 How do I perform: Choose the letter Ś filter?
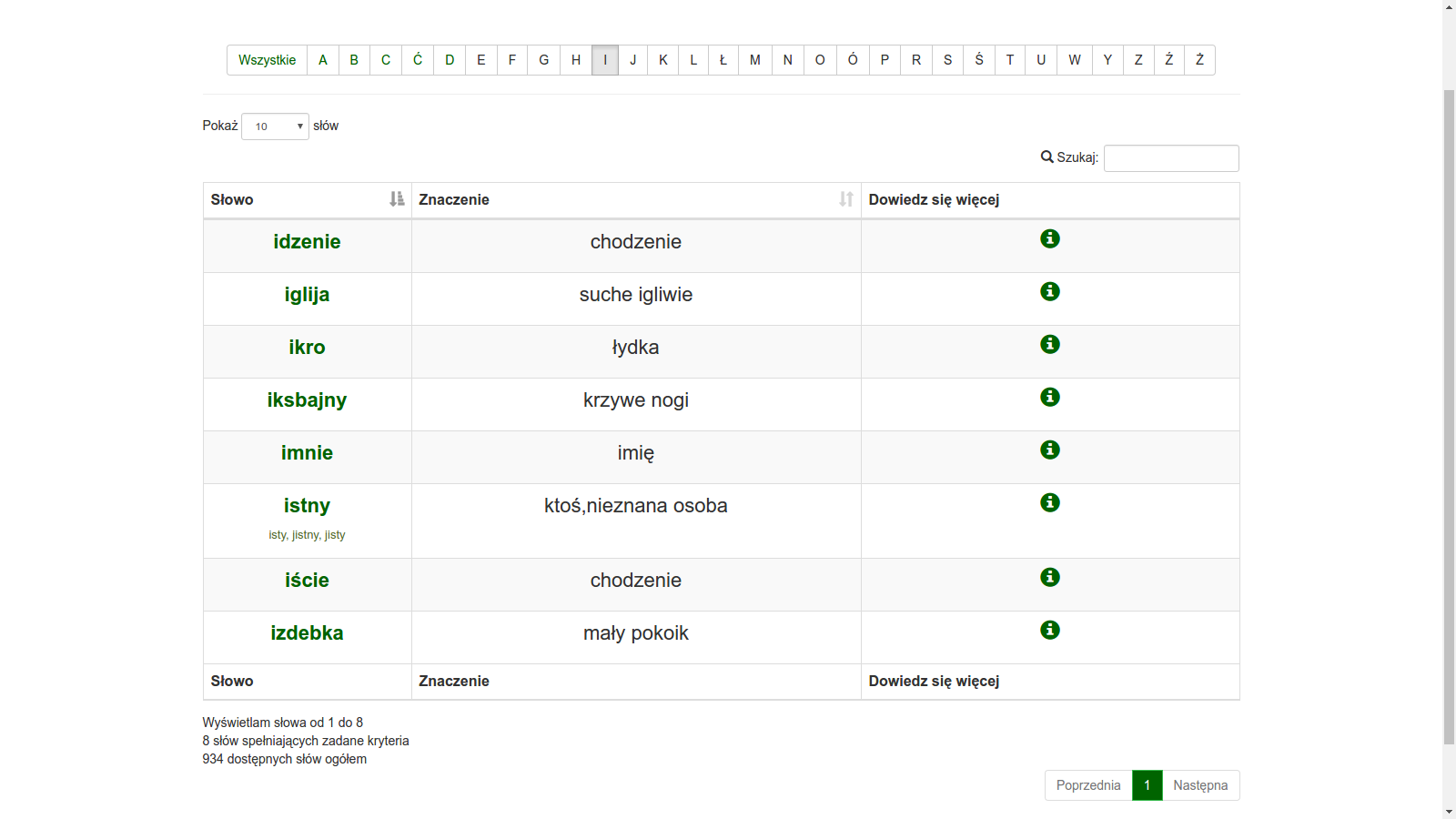(978, 60)
